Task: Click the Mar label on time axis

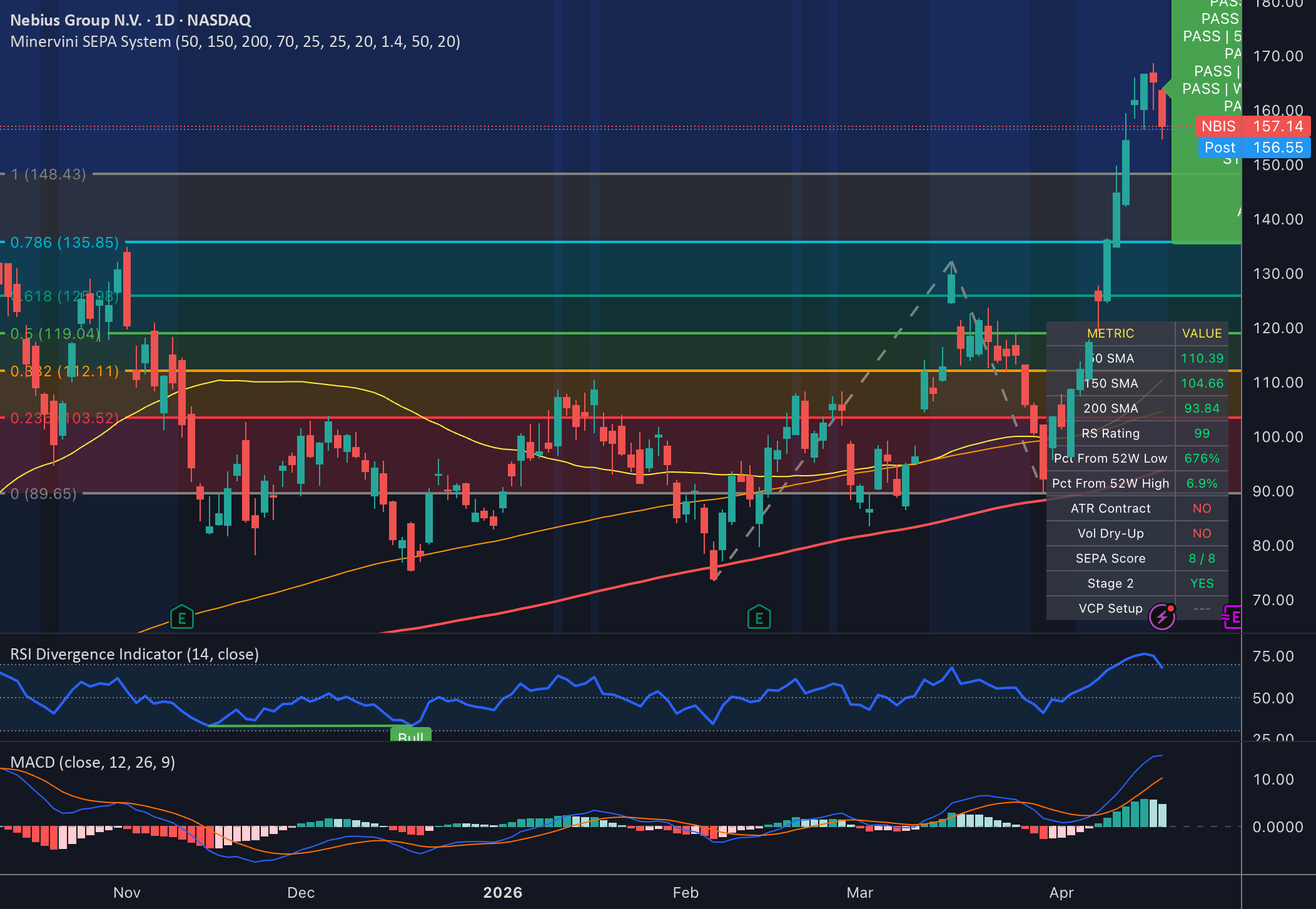Action: [859, 893]
